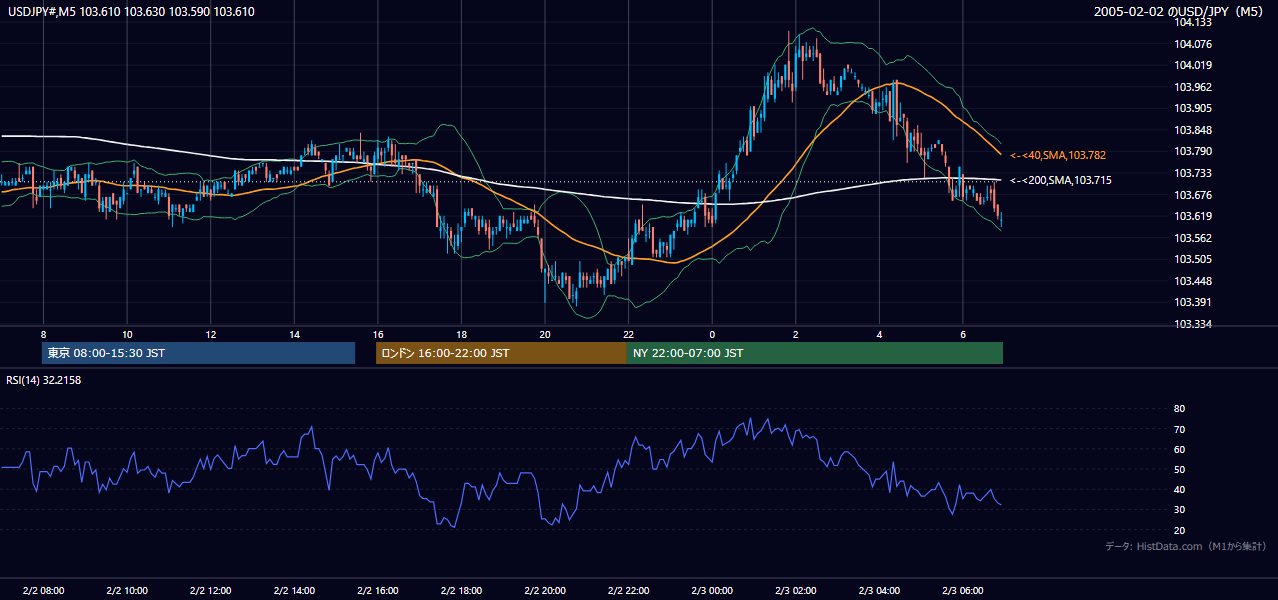Screen dimensions: 1278x600
Task: Click hour 18 on the price chart time axis
Action: coord(461,334)
